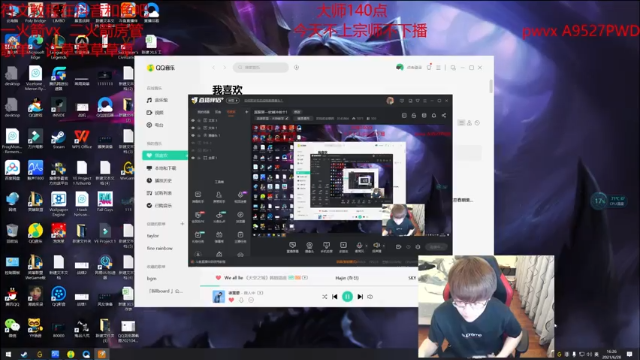Open the 试听列表 sidebar item
This screenshot has height=360, width=640.
pyautogui.click(x=159, y=193)
